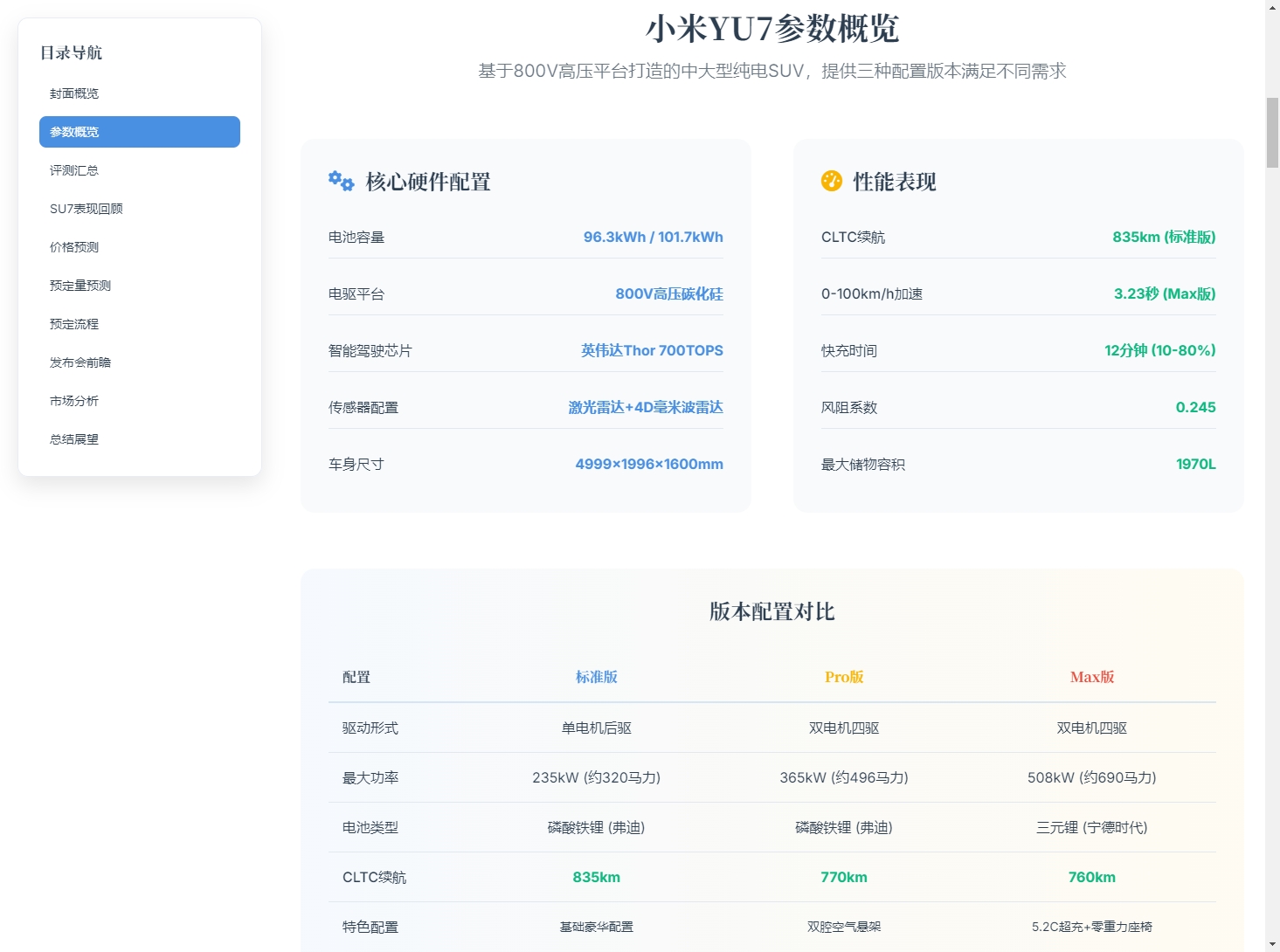Click the Max版 column header
Image resolution: width=1280 pixels, height=952 pixels.
coord(1092,677)
